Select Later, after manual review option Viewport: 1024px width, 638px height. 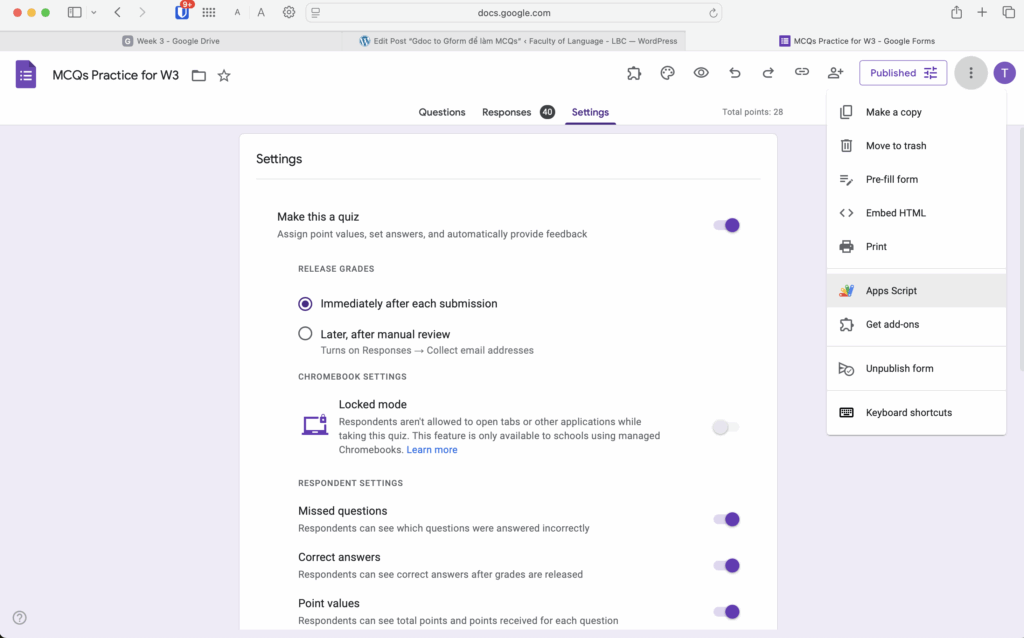tap(305, 334)
